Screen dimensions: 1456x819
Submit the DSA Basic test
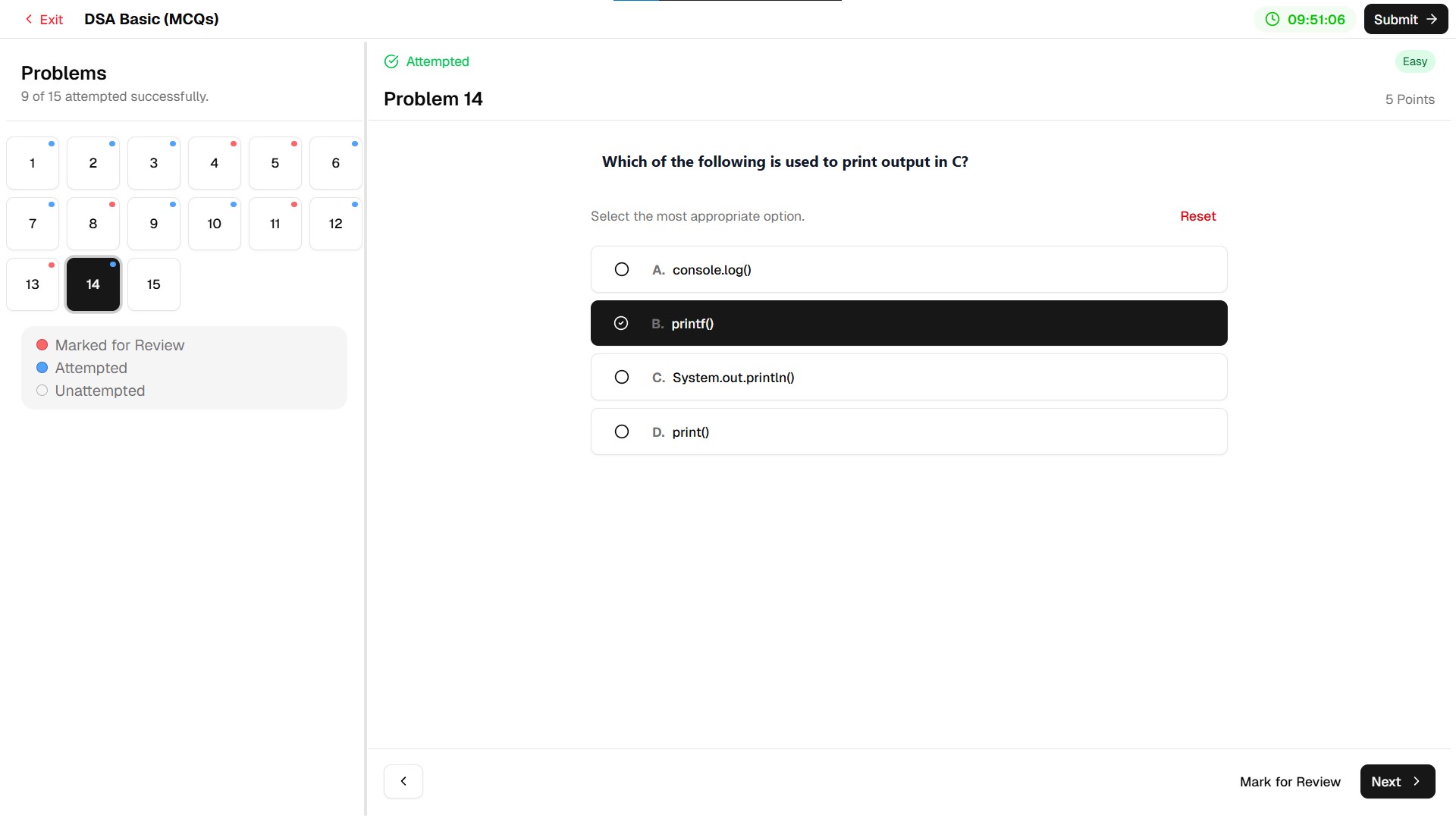tap(1405, 19)
